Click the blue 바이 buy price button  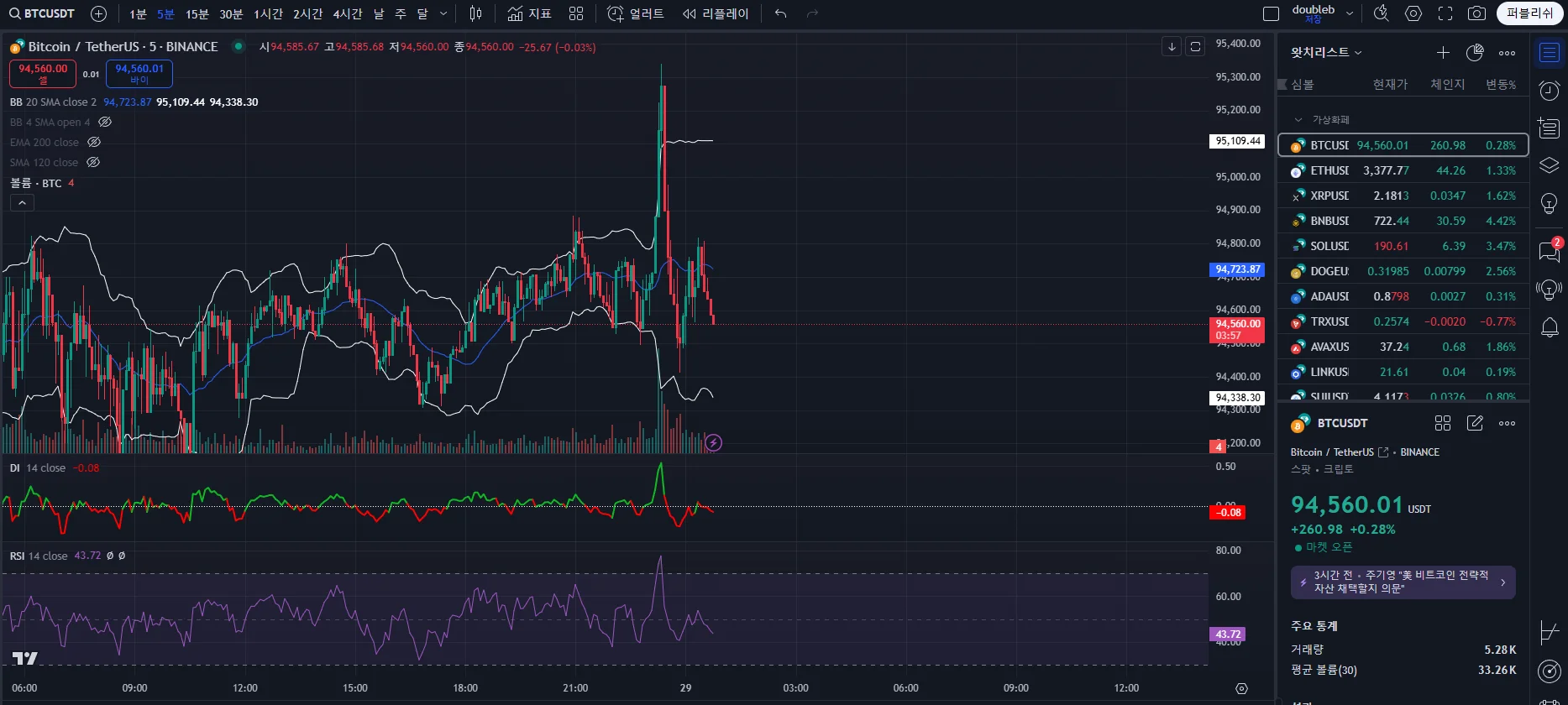[139, 74]
